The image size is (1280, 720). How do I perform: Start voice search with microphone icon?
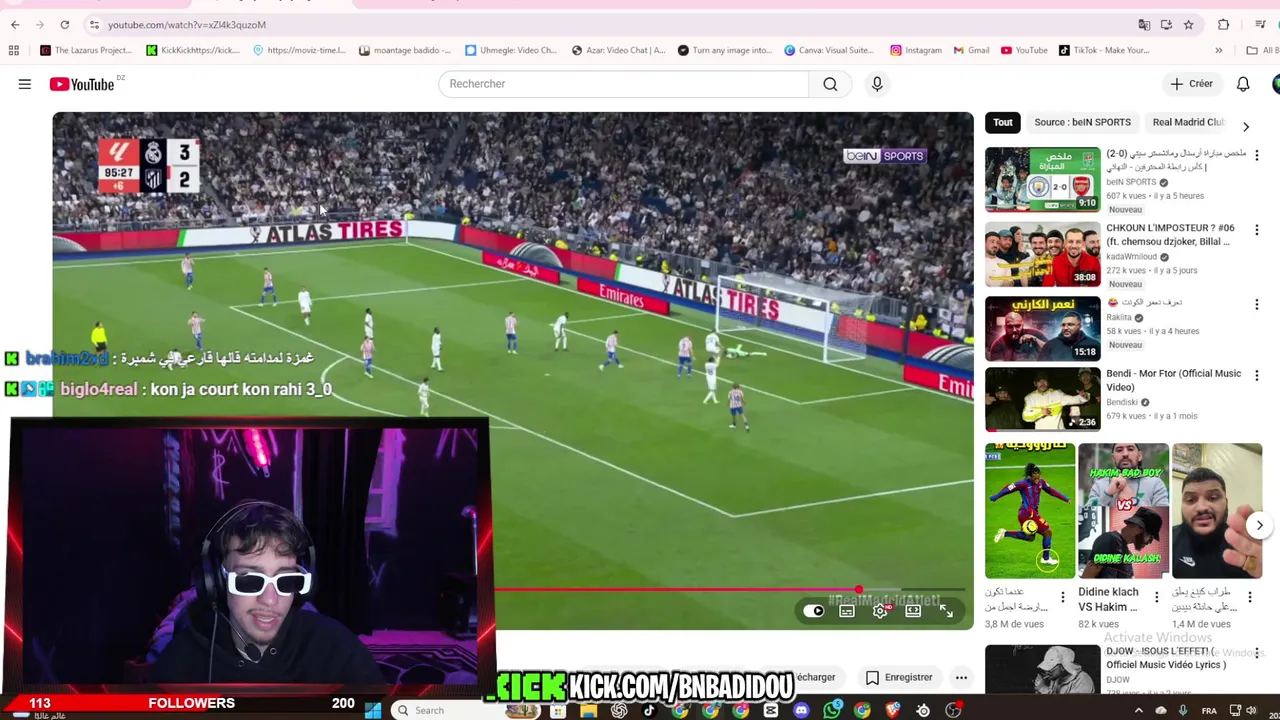tap(877, 84)
